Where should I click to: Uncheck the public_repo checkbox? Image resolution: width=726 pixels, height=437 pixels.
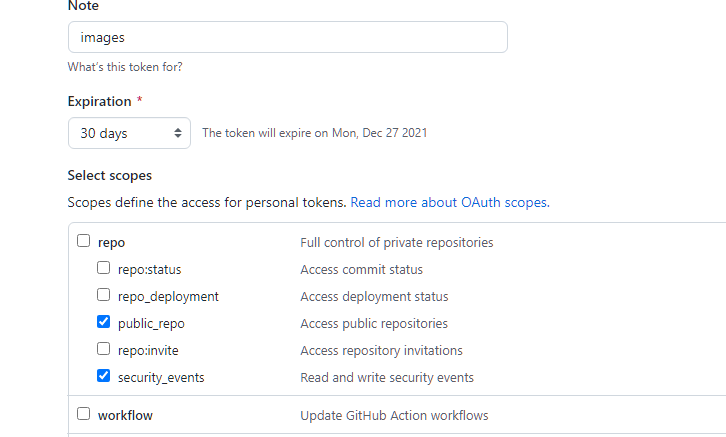pos(103,323)
